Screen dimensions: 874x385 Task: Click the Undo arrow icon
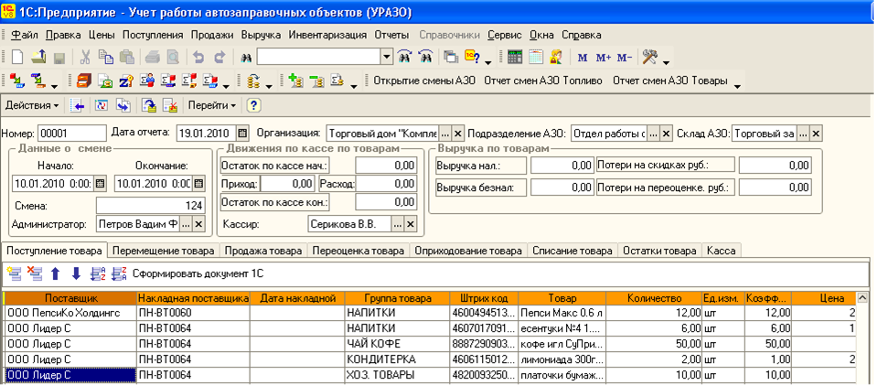198,56
